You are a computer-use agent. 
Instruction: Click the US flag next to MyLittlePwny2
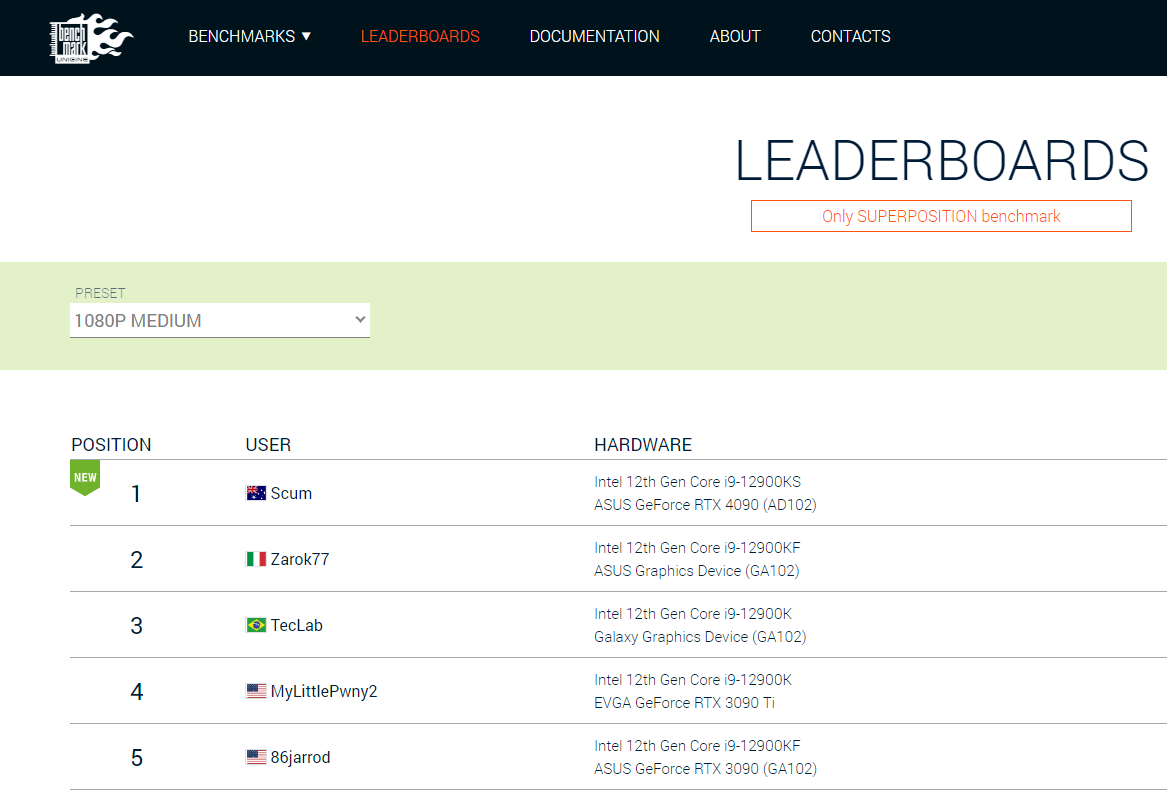[256, 691]
